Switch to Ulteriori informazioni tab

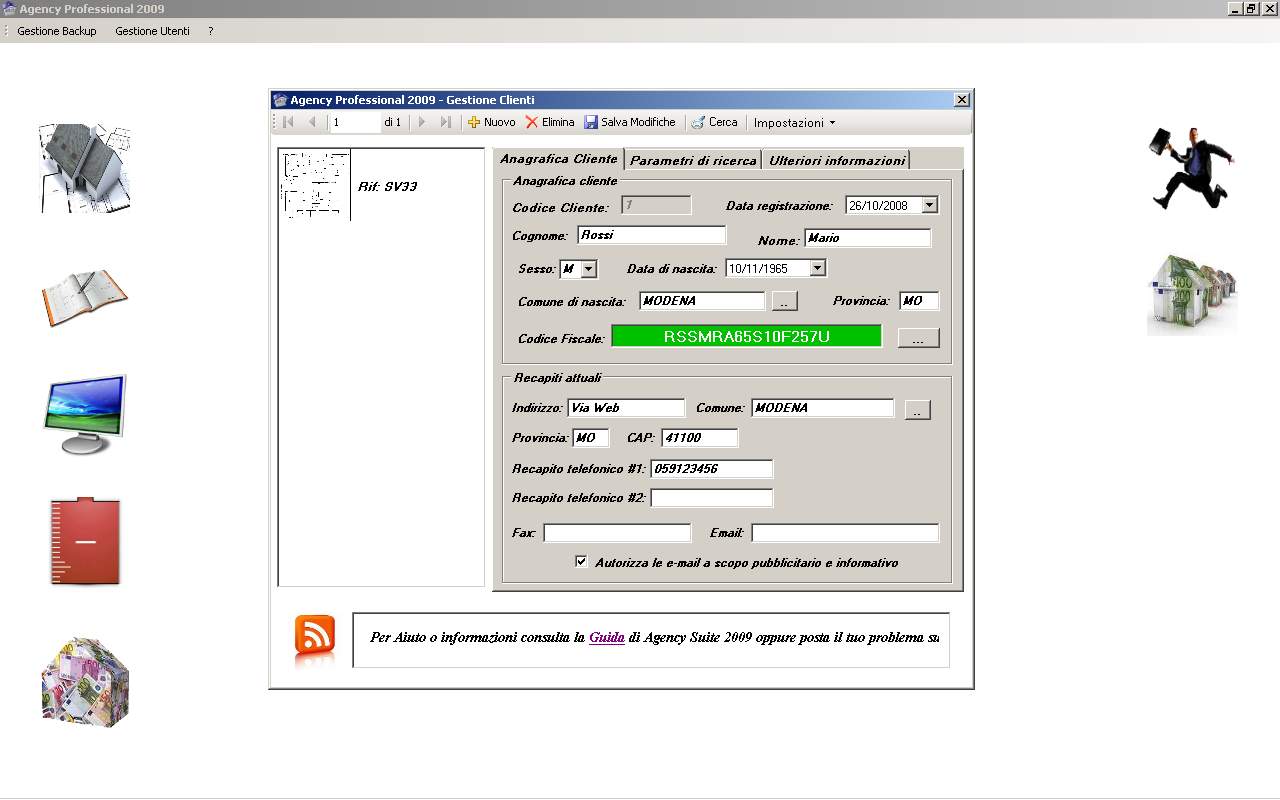[x=837, y=160]
